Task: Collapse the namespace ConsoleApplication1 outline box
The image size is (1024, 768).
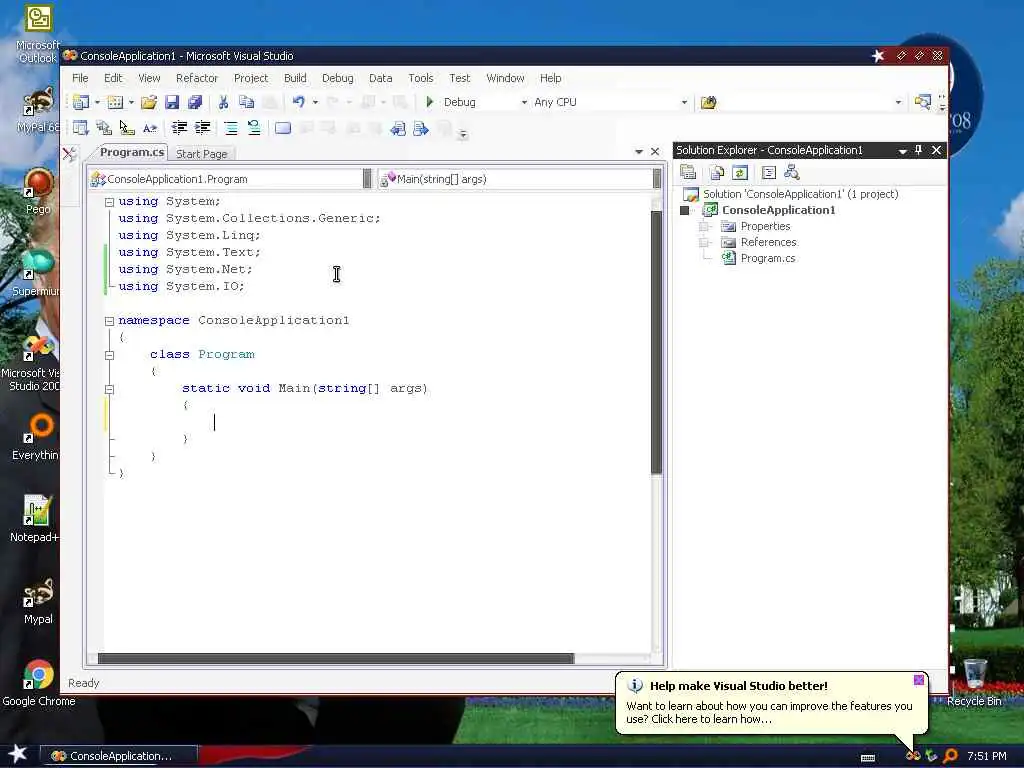Action: (x=110, y=321)
